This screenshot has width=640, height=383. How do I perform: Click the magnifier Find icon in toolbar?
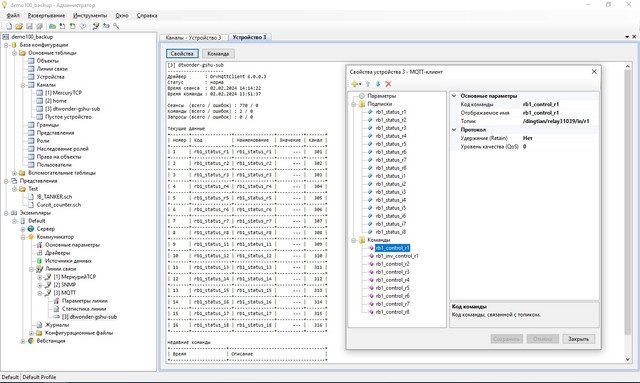click(116, 26)
